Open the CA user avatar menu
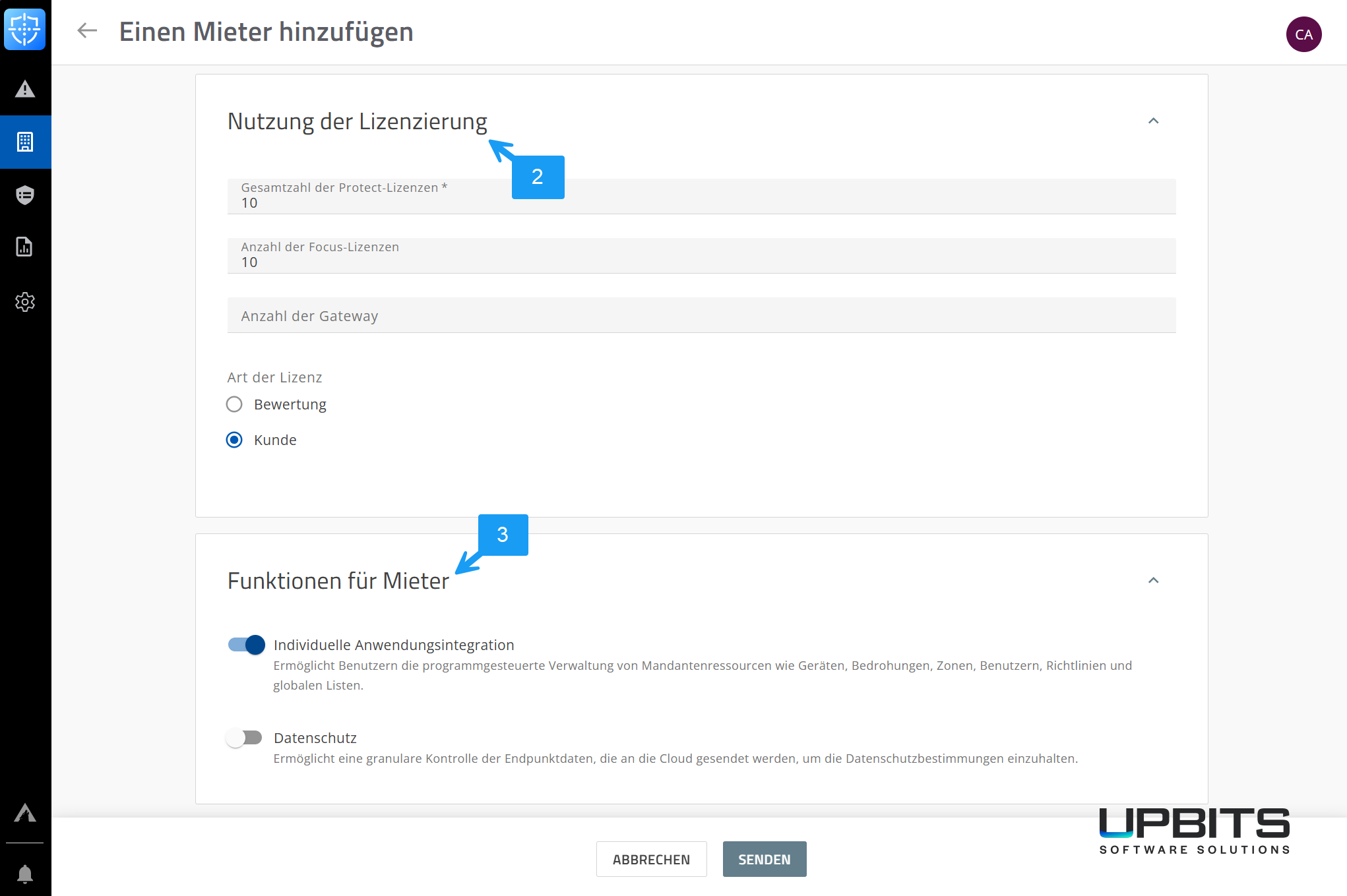 pyautogui.click(x=1303, y=34)
